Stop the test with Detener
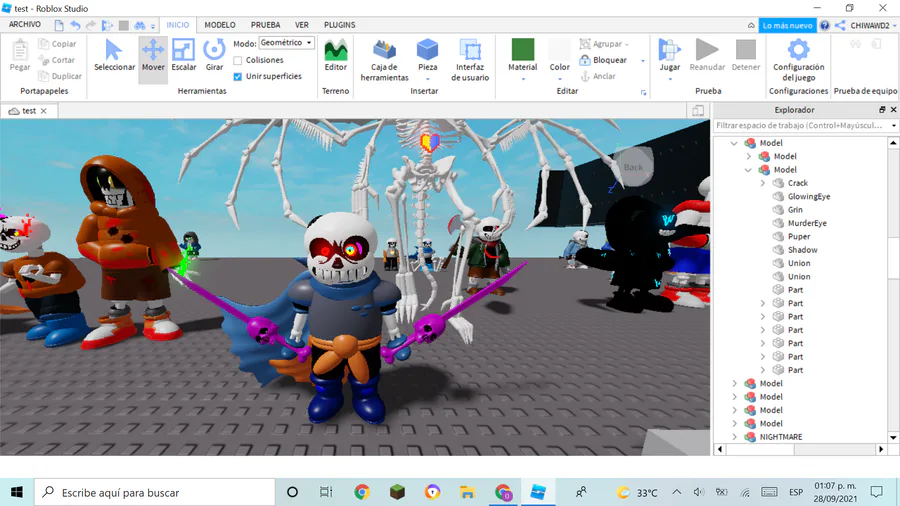 (746, 55)
